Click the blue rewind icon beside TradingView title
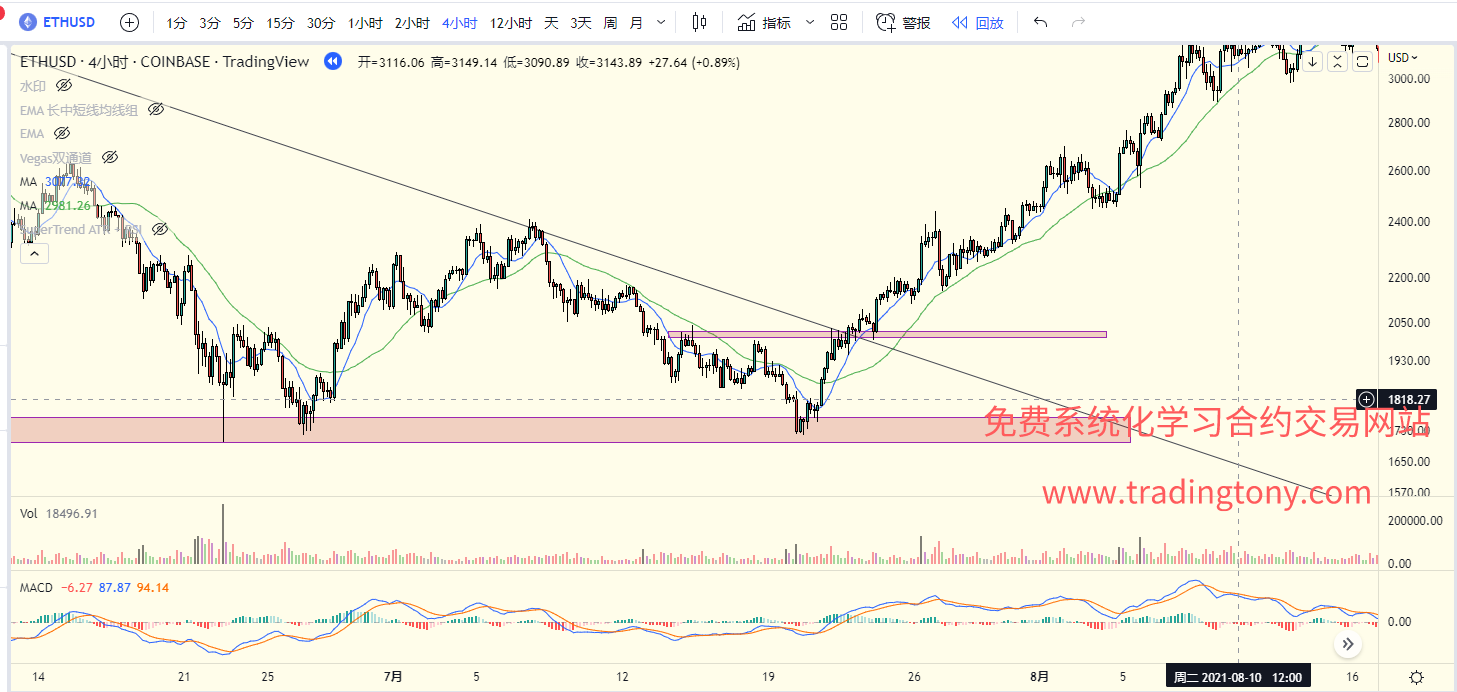The width and height of the screenshot is (1457, 692). click(332, 62)
